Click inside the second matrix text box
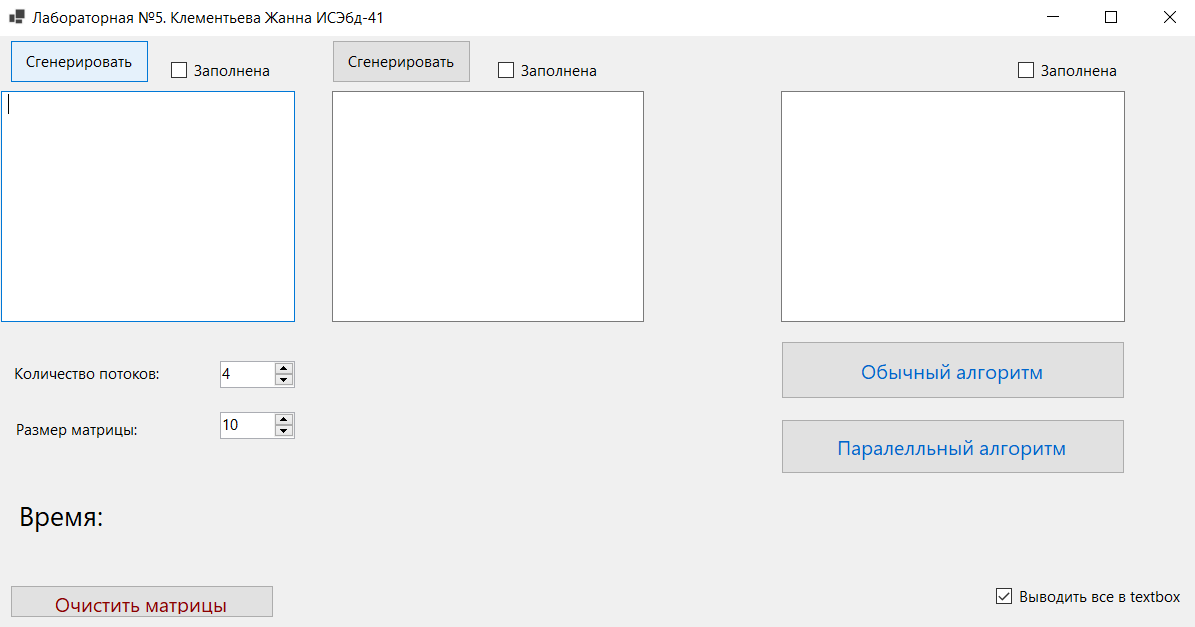The image size is (1195, 627). [487, 207]
